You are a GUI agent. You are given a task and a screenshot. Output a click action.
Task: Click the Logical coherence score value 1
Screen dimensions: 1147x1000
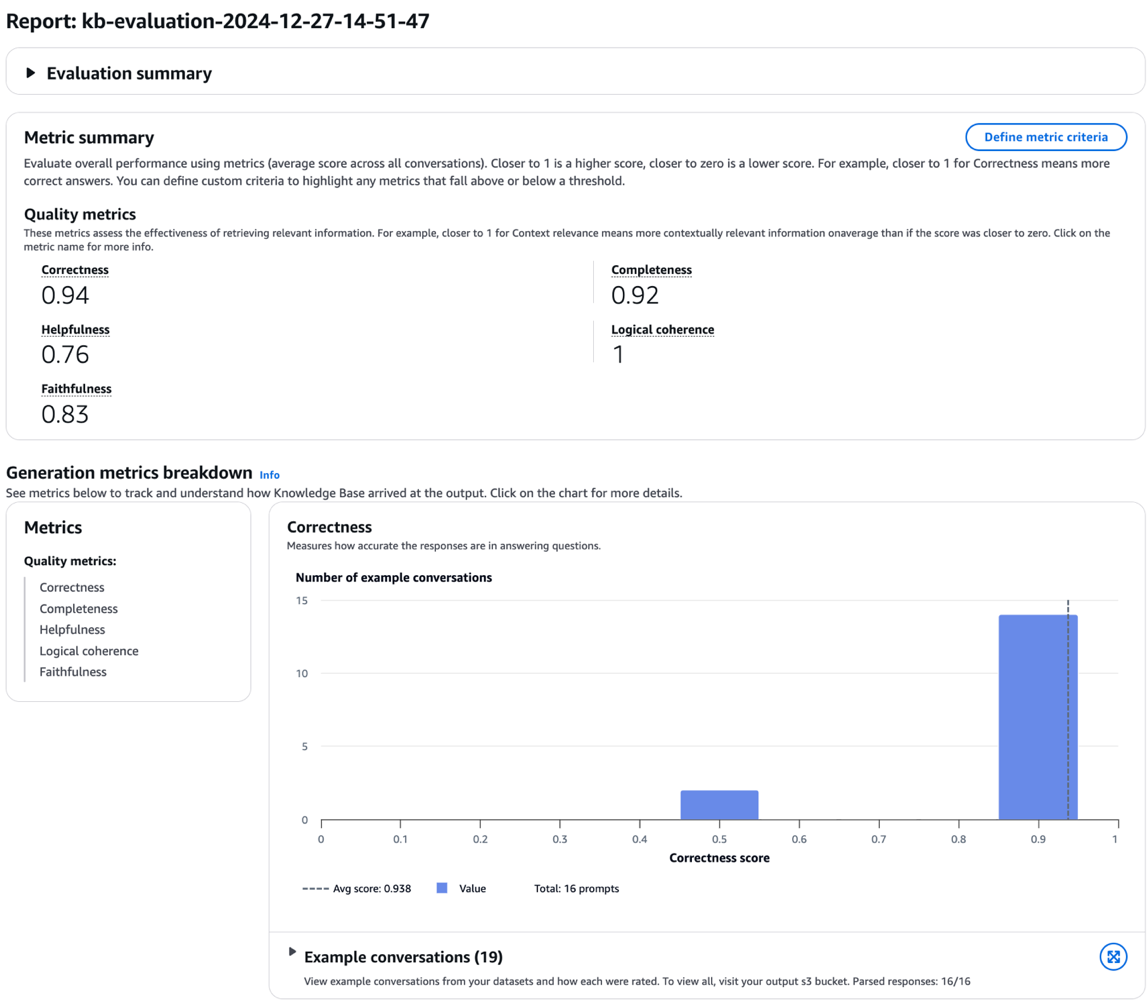pos(618,355)
